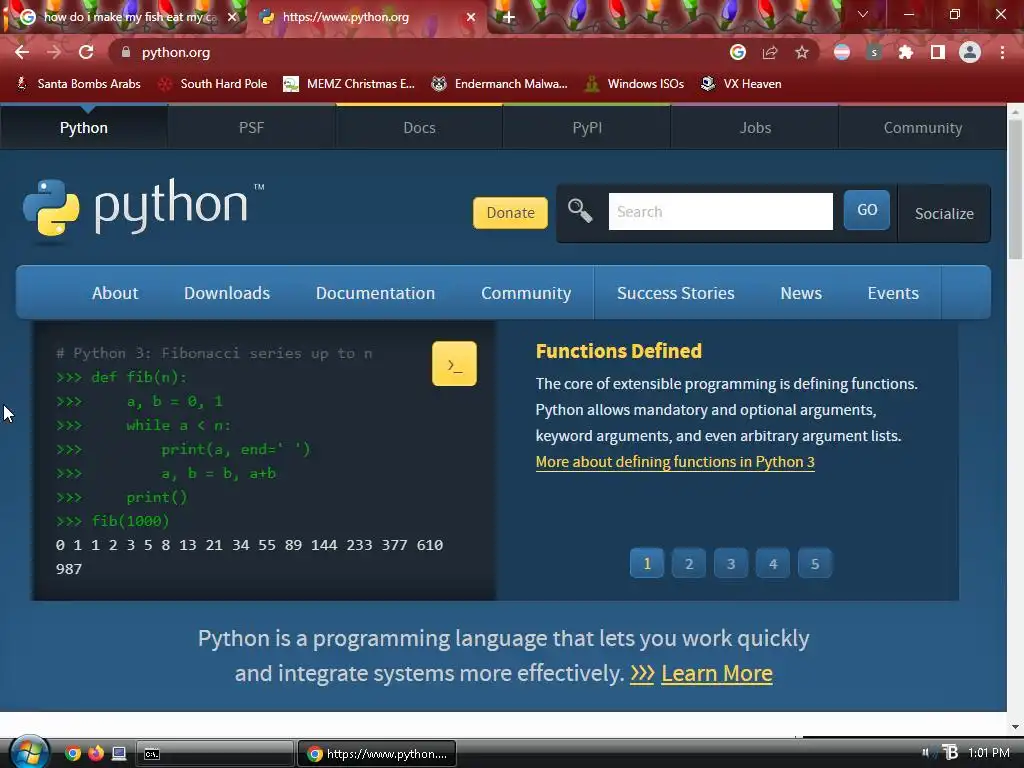Viewport: 1024px width, 768px height.
Task: Open the News navigation menu
Action: pyautogui.click(x=801, y=293)
